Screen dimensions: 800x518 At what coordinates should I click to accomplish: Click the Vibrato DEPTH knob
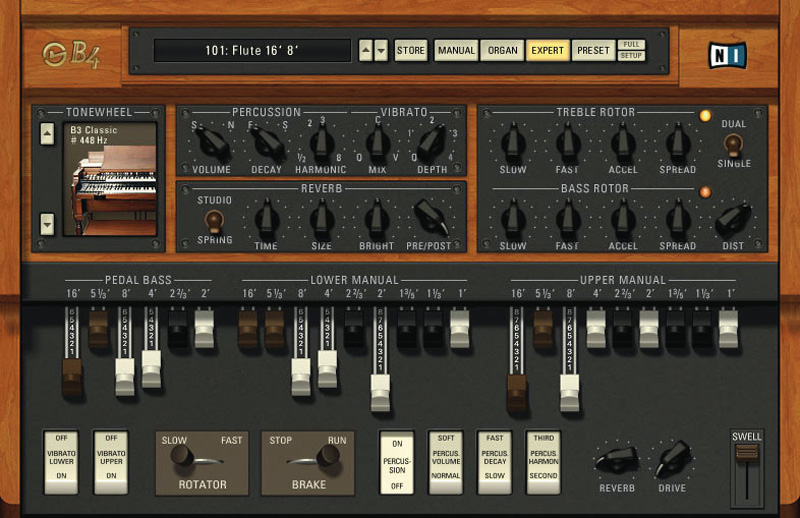pyautogui.click(x=431, y=142)
